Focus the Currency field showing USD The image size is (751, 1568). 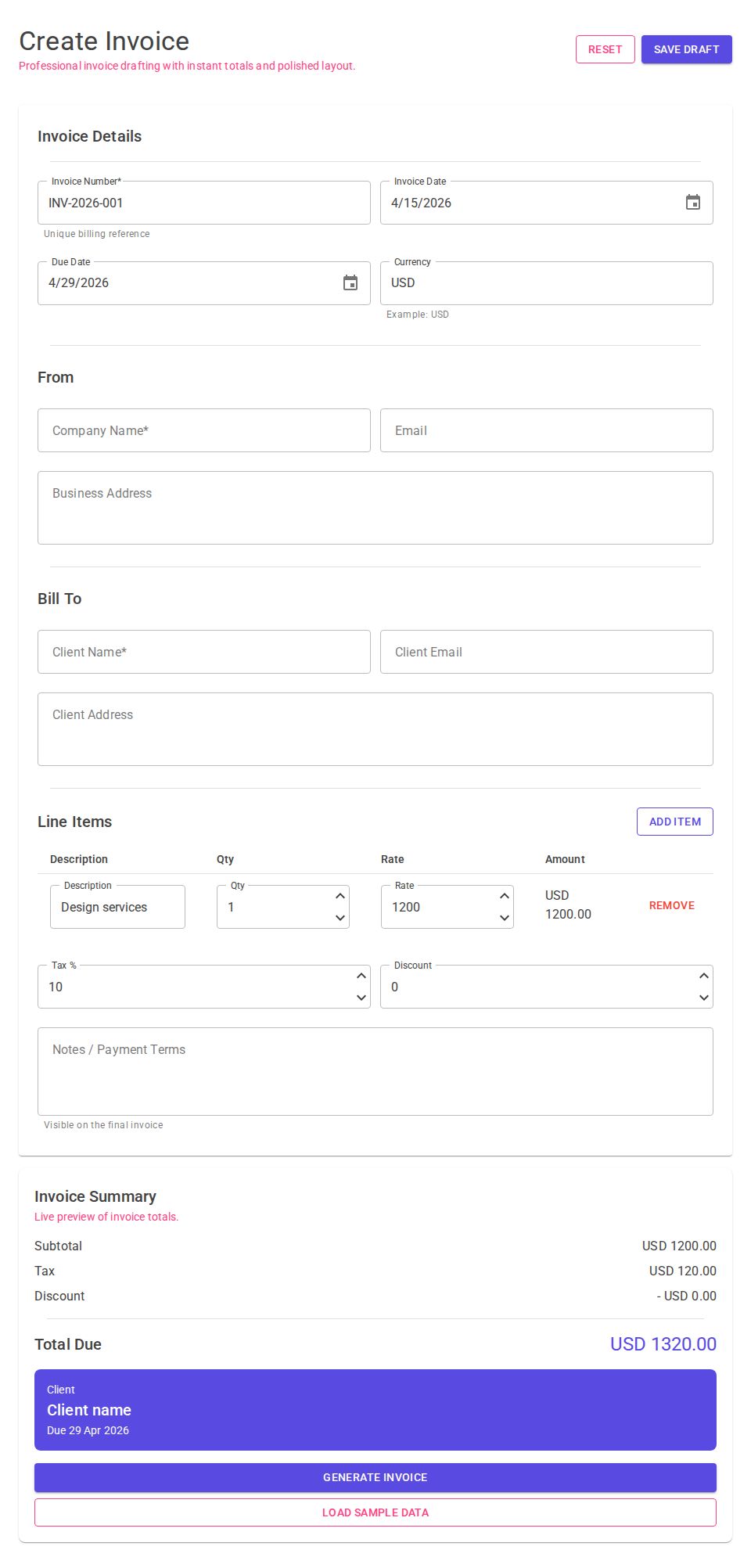coord(547,282)
